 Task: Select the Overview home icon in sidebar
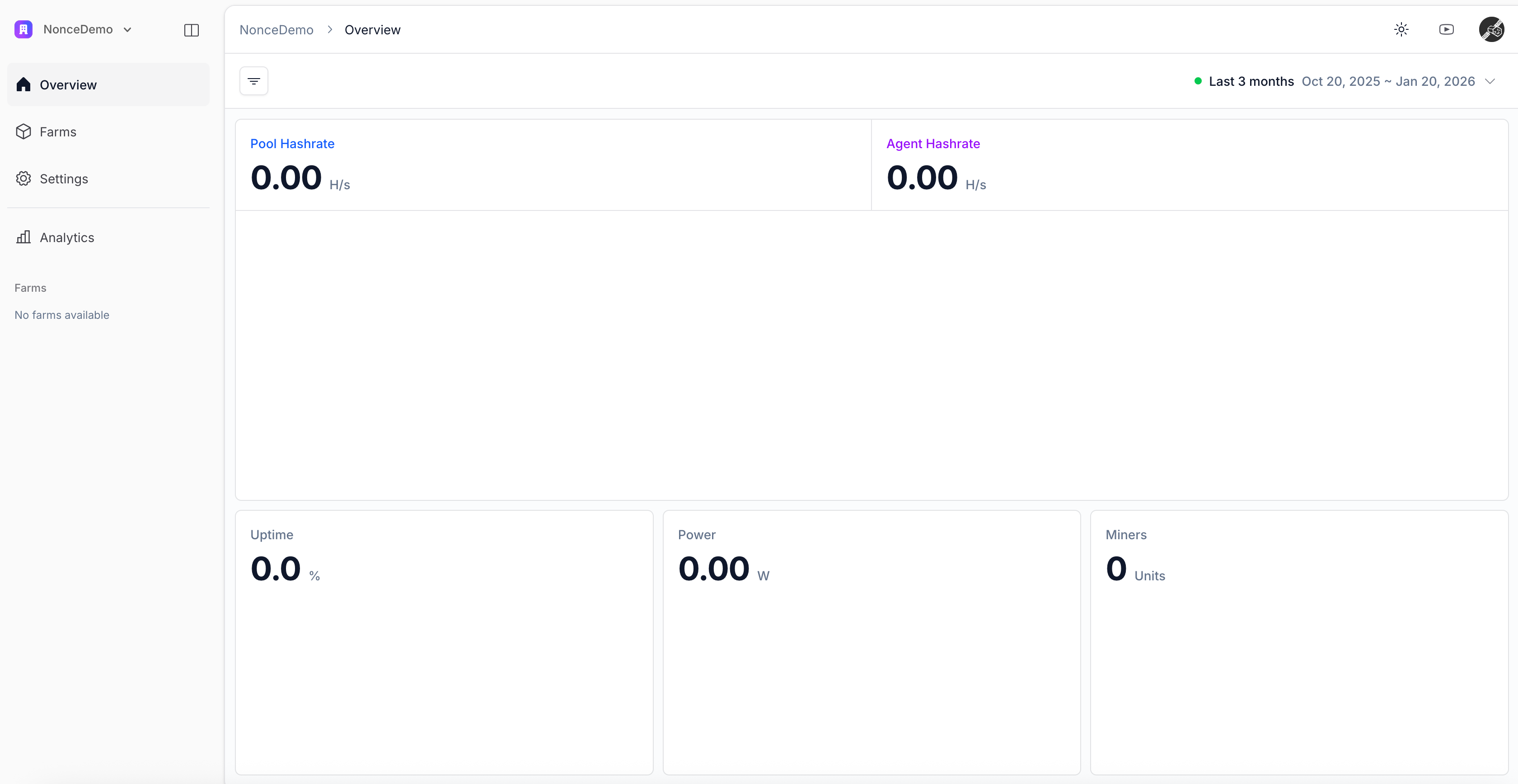coord(23,84)
